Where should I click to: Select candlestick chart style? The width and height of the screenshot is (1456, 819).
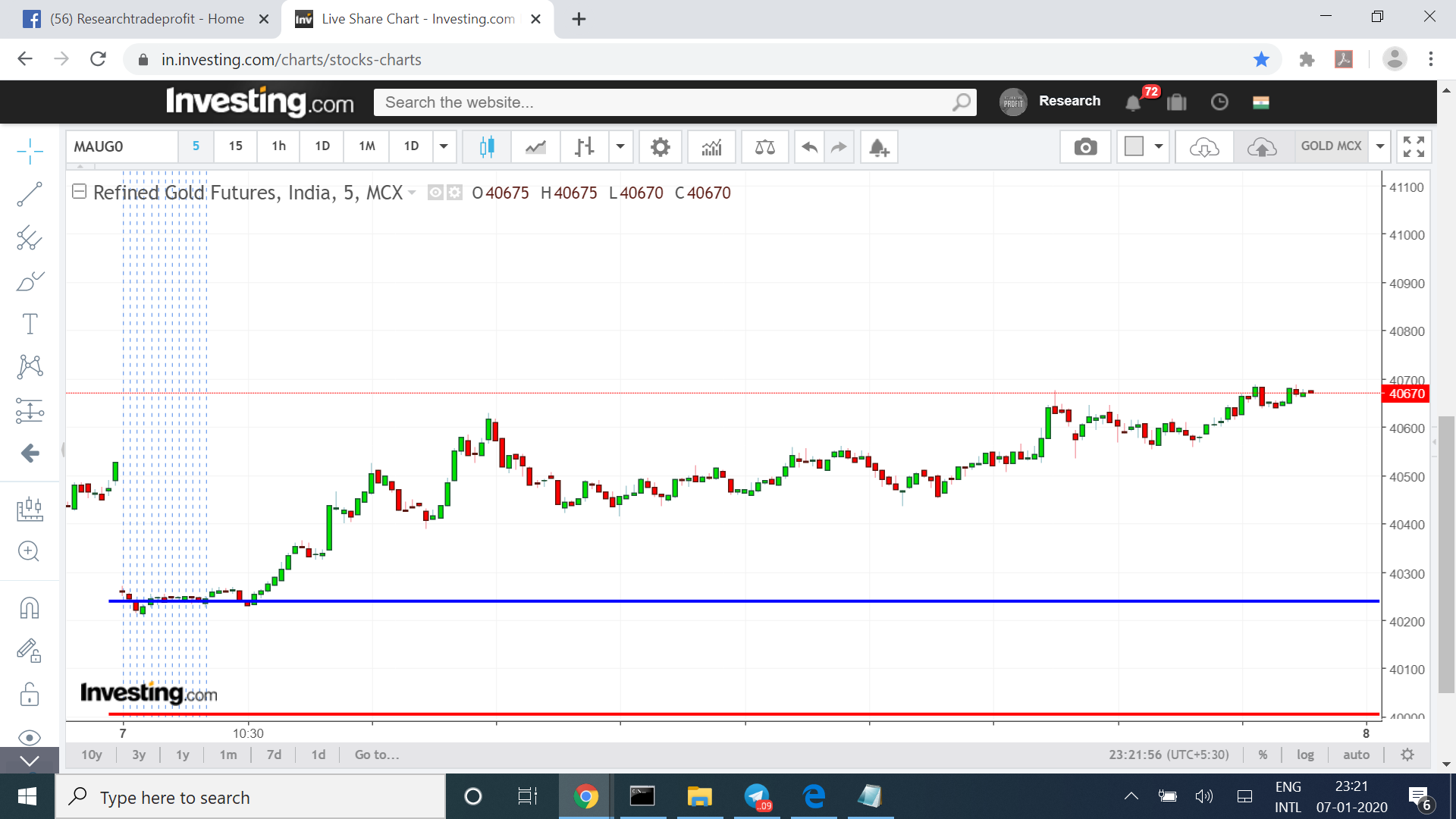pyautogui.click(x=487, y=146)
